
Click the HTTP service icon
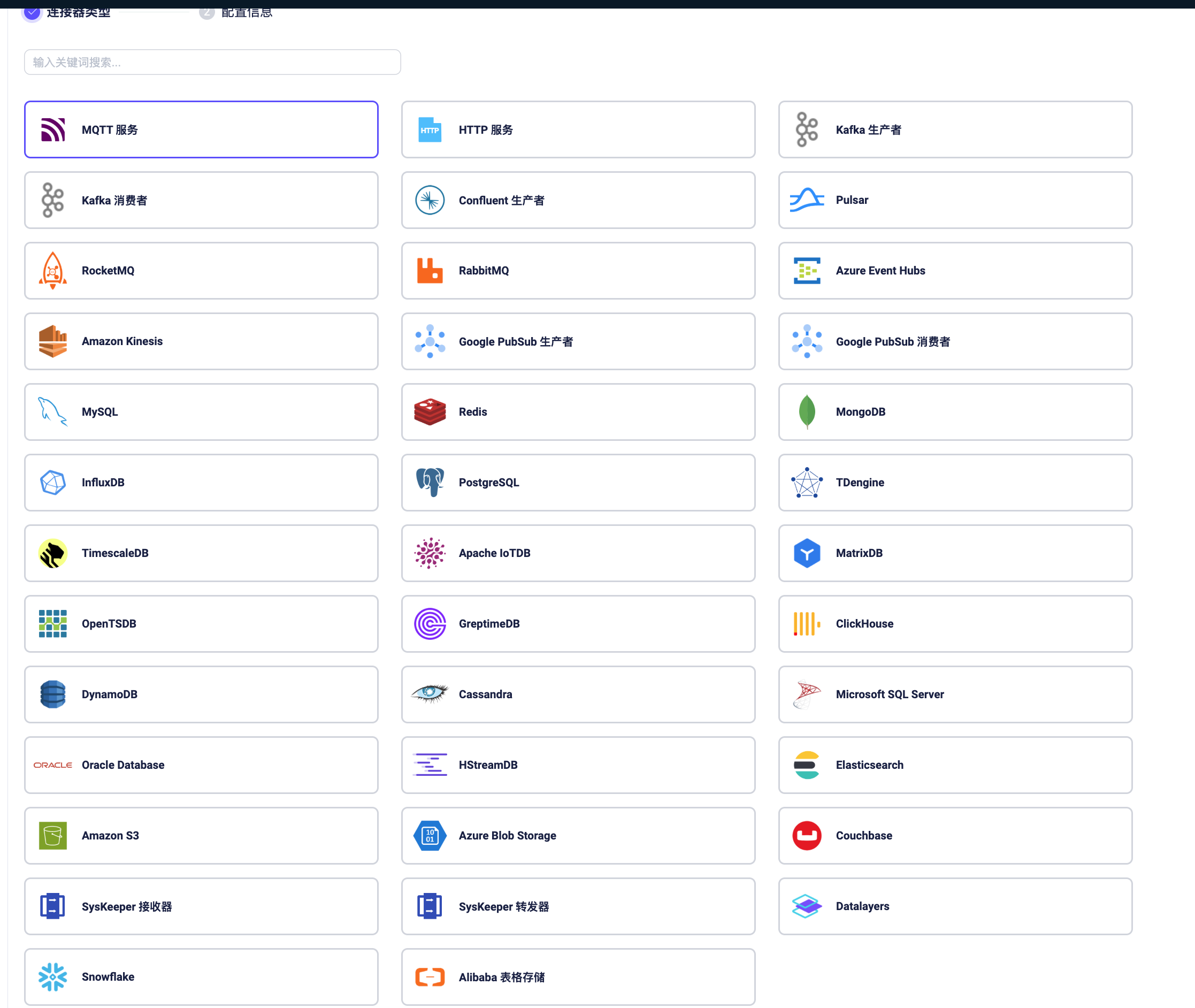[430, 129]
